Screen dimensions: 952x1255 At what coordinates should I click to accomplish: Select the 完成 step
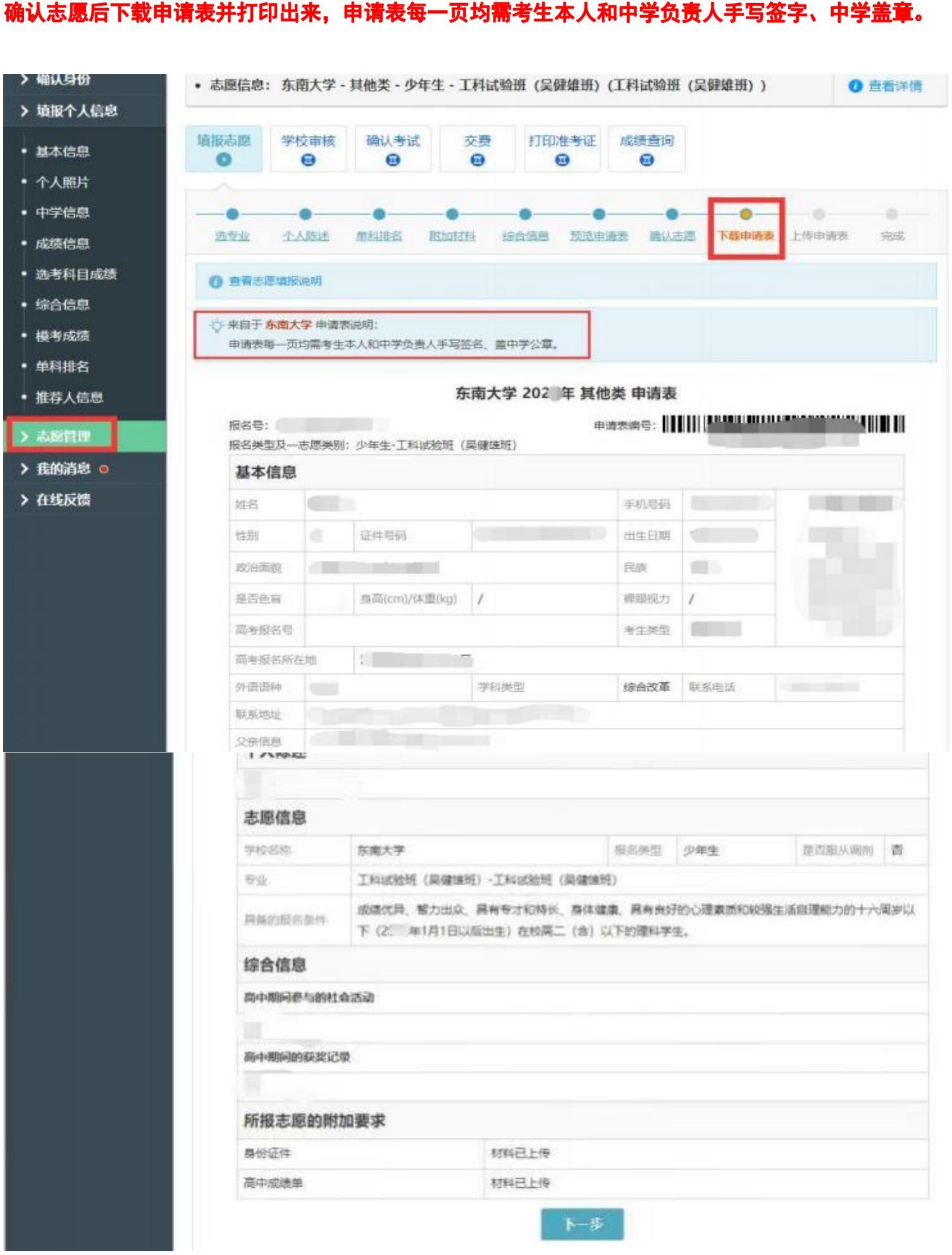892,237
